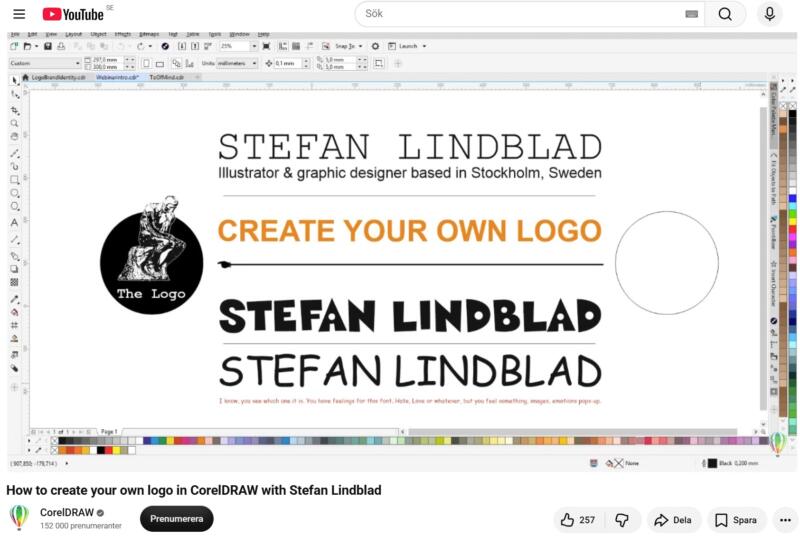The image size is (800, 537).
Task: Go to the YouTube home logo
Action: click(73, 14)
